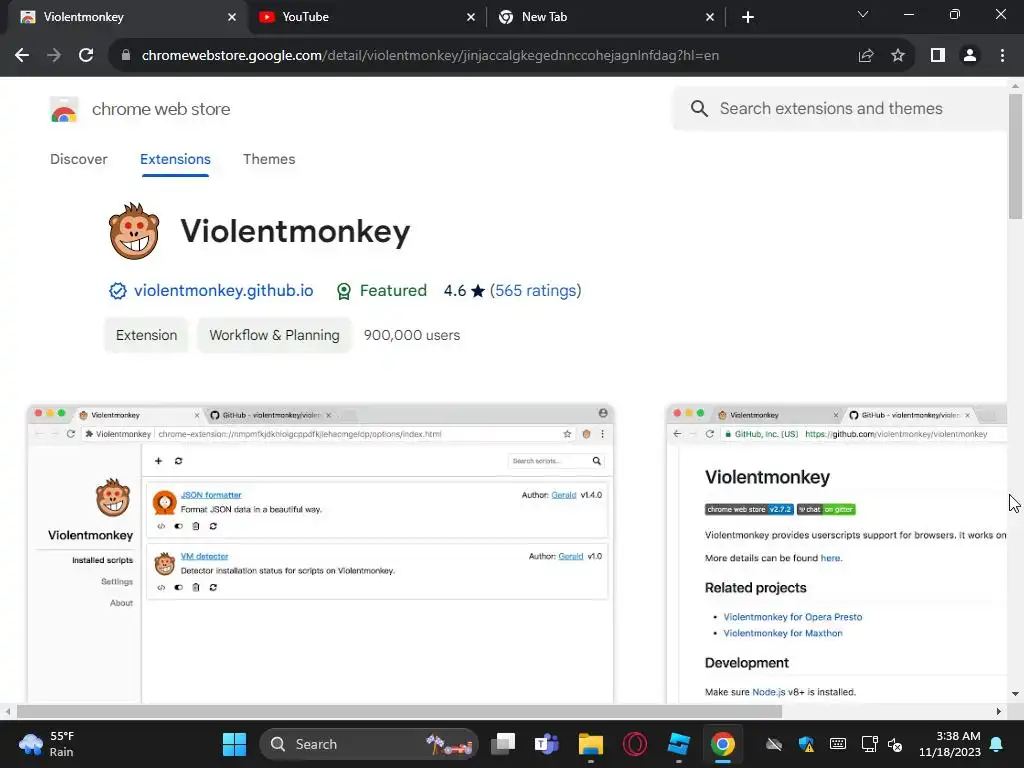Share this page using the share icon
Viewport: 1024px width, 768px height.
tap(866, 56)
